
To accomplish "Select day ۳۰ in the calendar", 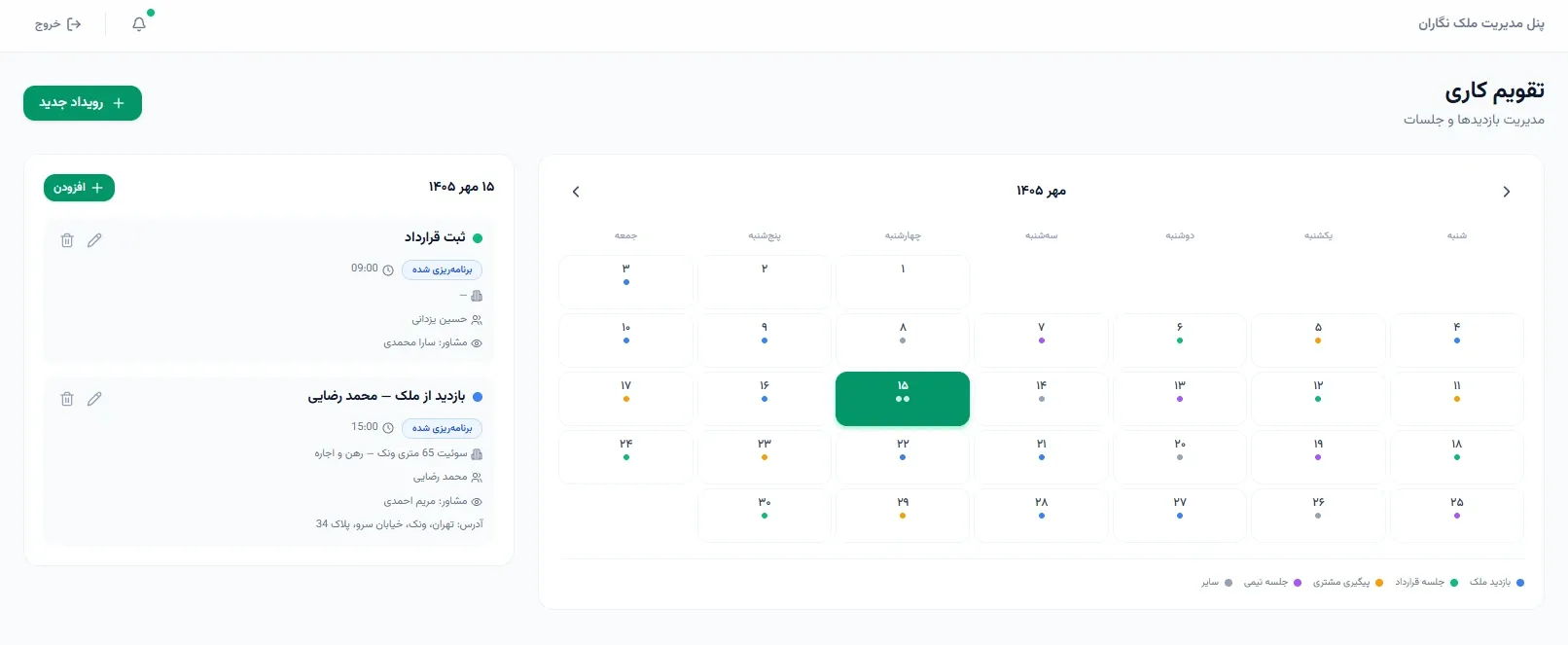I will [x=765, y=516].
